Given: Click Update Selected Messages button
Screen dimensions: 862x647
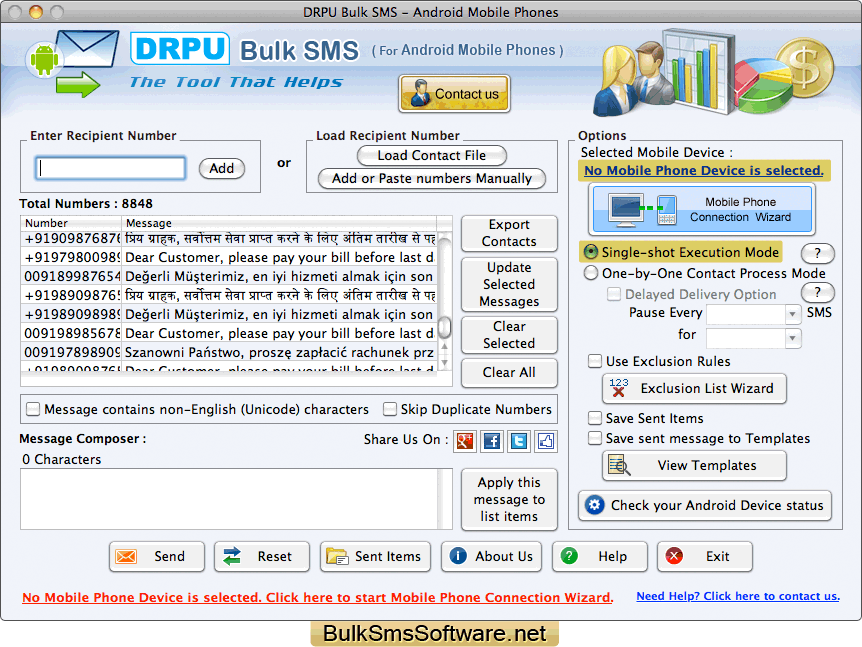Looking at the screenshot, I should click(509, 284).
